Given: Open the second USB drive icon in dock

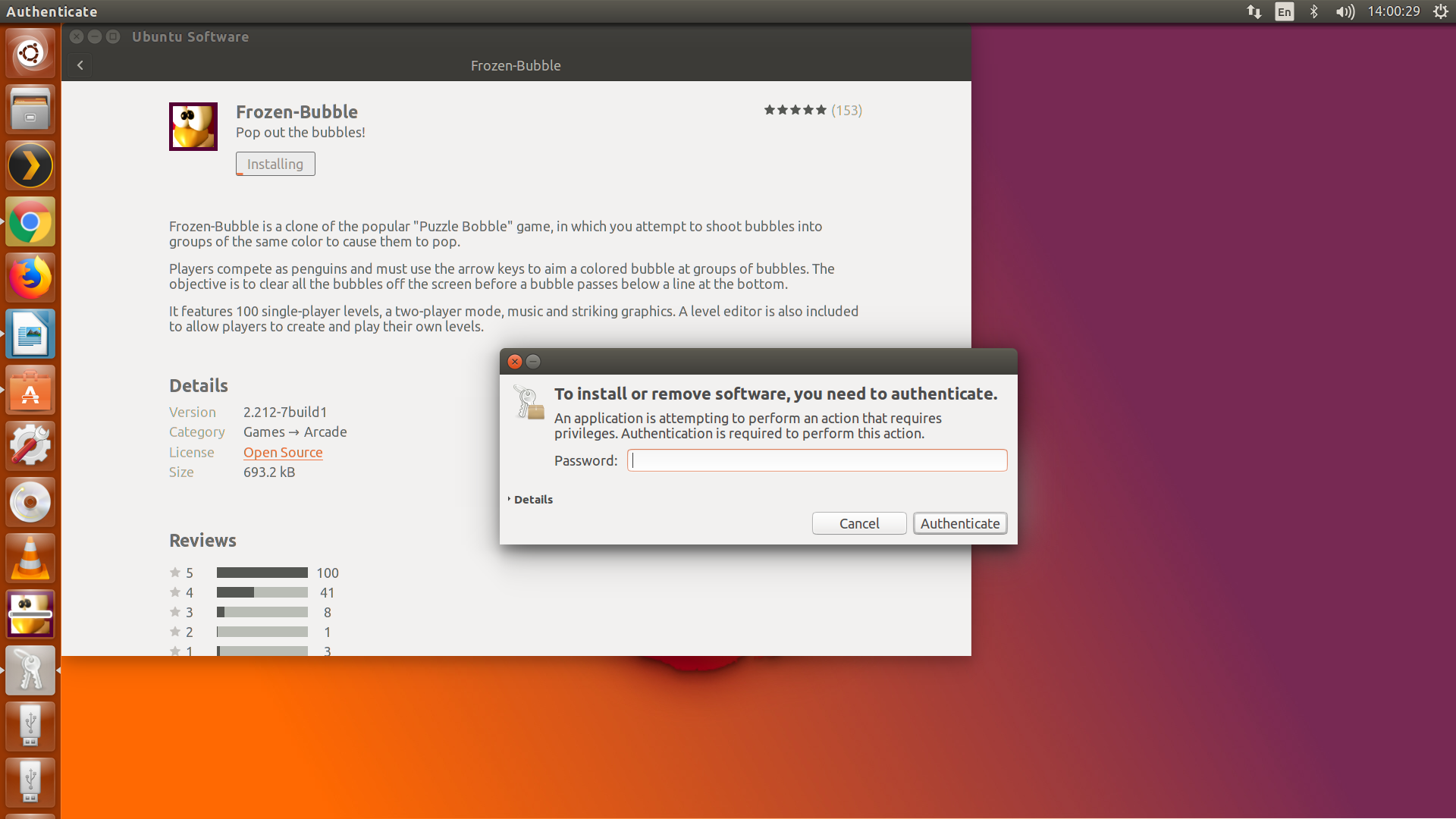Looking at the screenshot, I should pyautogui.click(x=30, y=783).
